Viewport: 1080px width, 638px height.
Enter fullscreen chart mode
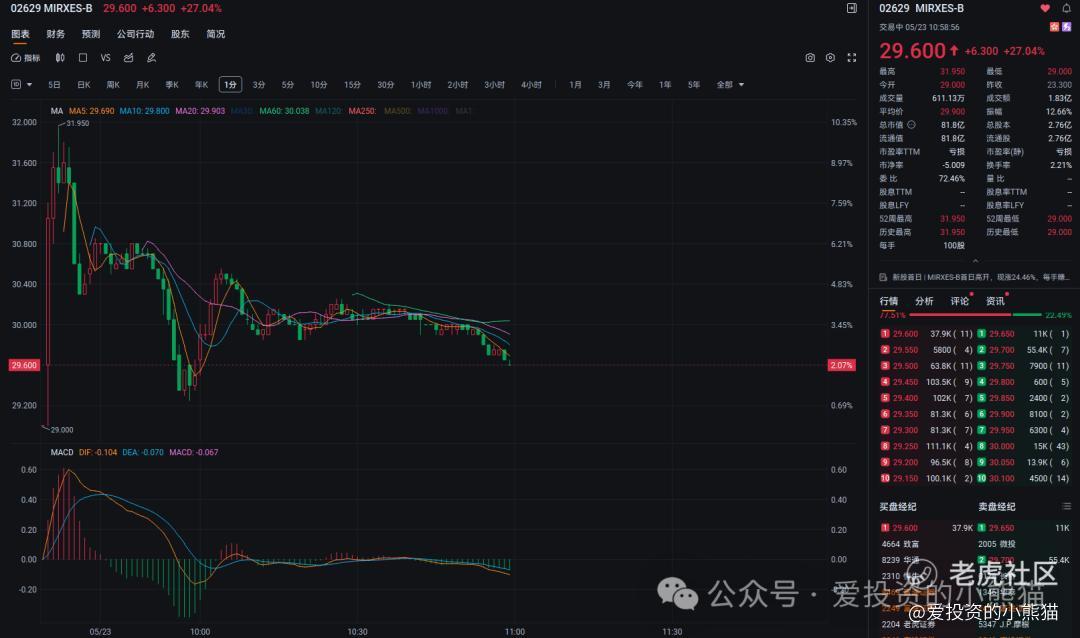pyautogui.click(x=852, y=58)
